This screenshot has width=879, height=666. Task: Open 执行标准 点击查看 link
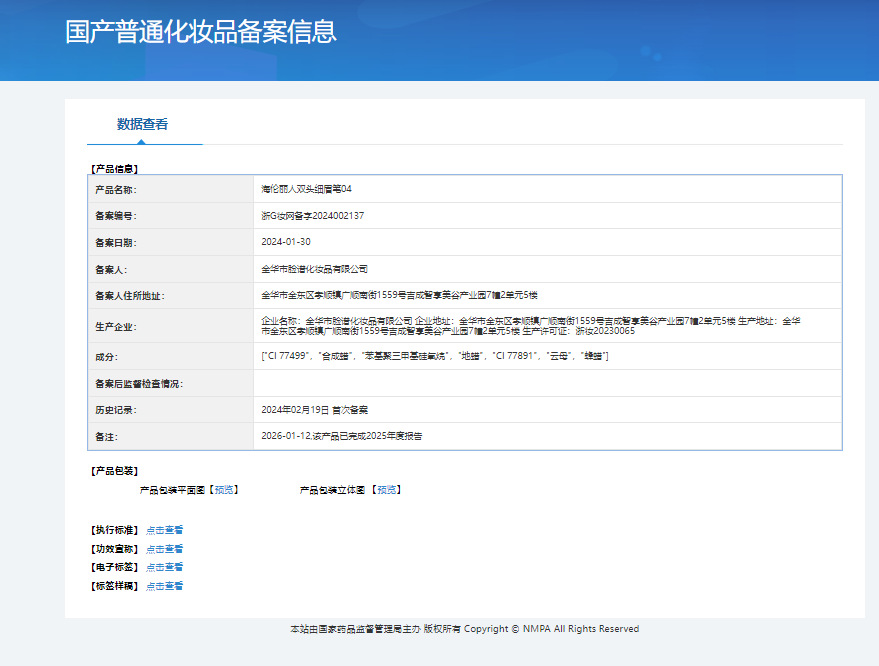(x=164, y=530)
